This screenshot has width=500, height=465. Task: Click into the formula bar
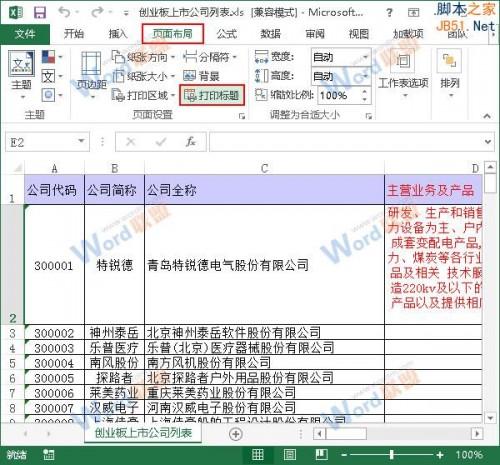[346, 142]
